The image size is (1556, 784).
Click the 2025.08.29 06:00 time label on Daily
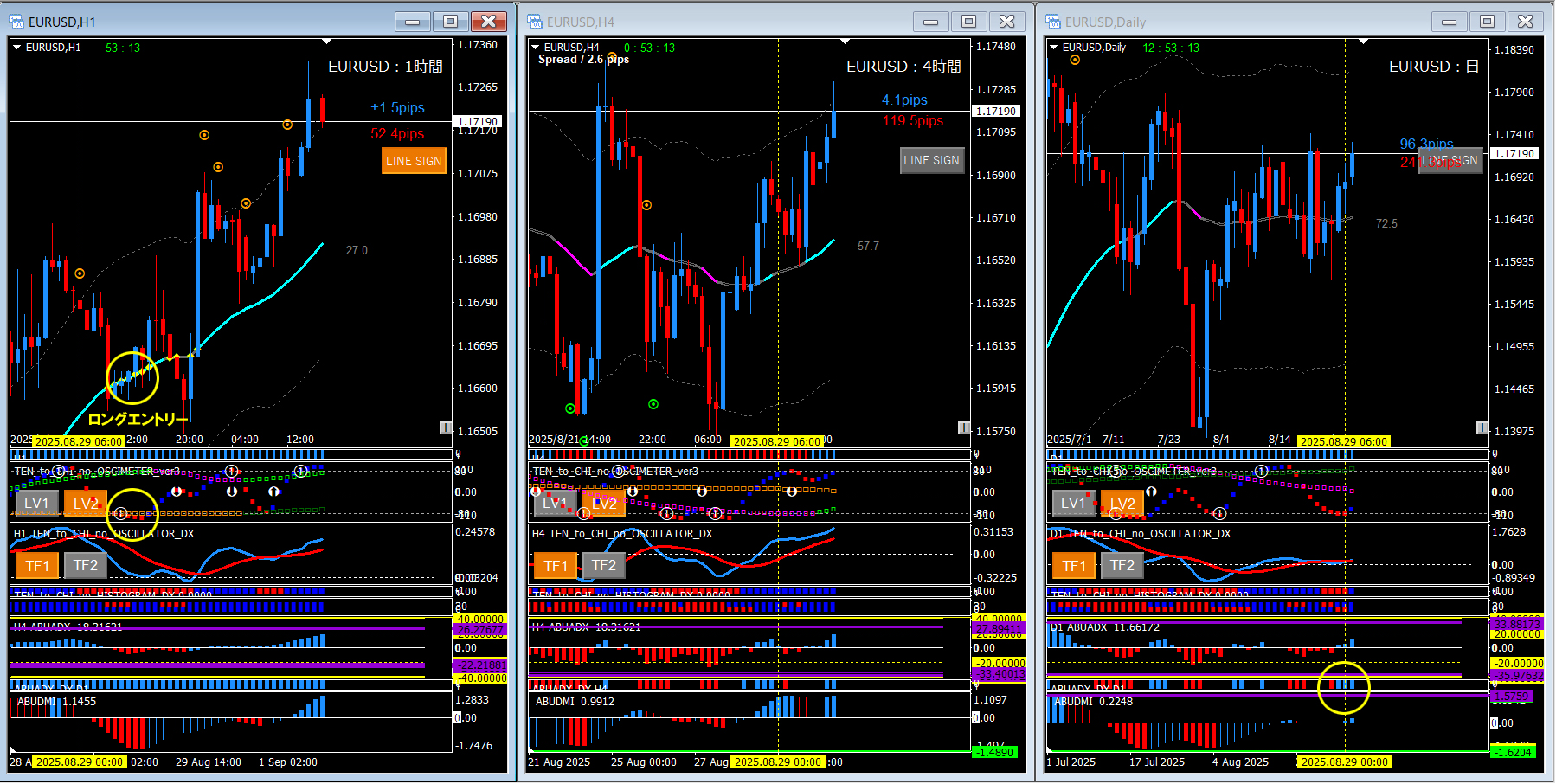[1344, 441]
